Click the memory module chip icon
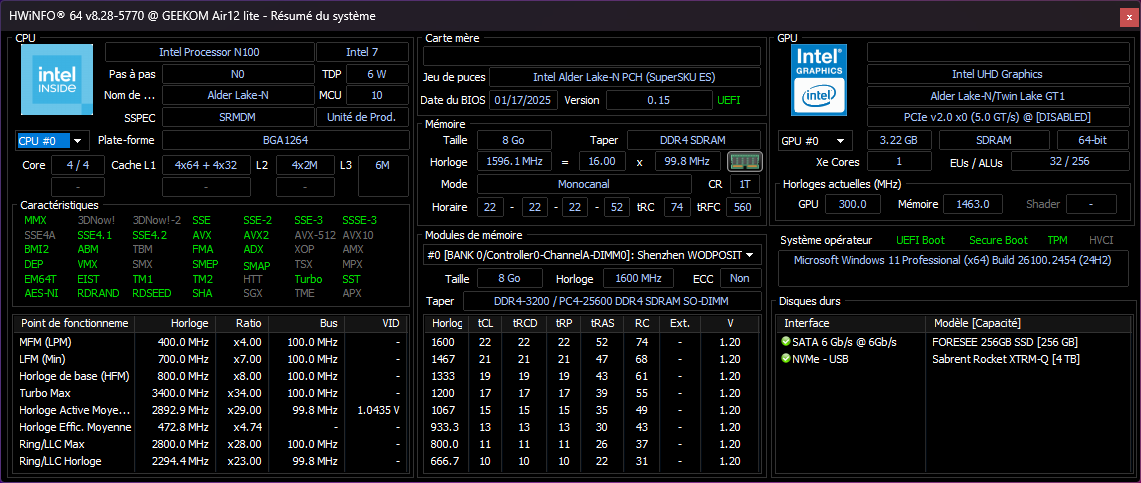1141x483 pixels. click(744, 161)
